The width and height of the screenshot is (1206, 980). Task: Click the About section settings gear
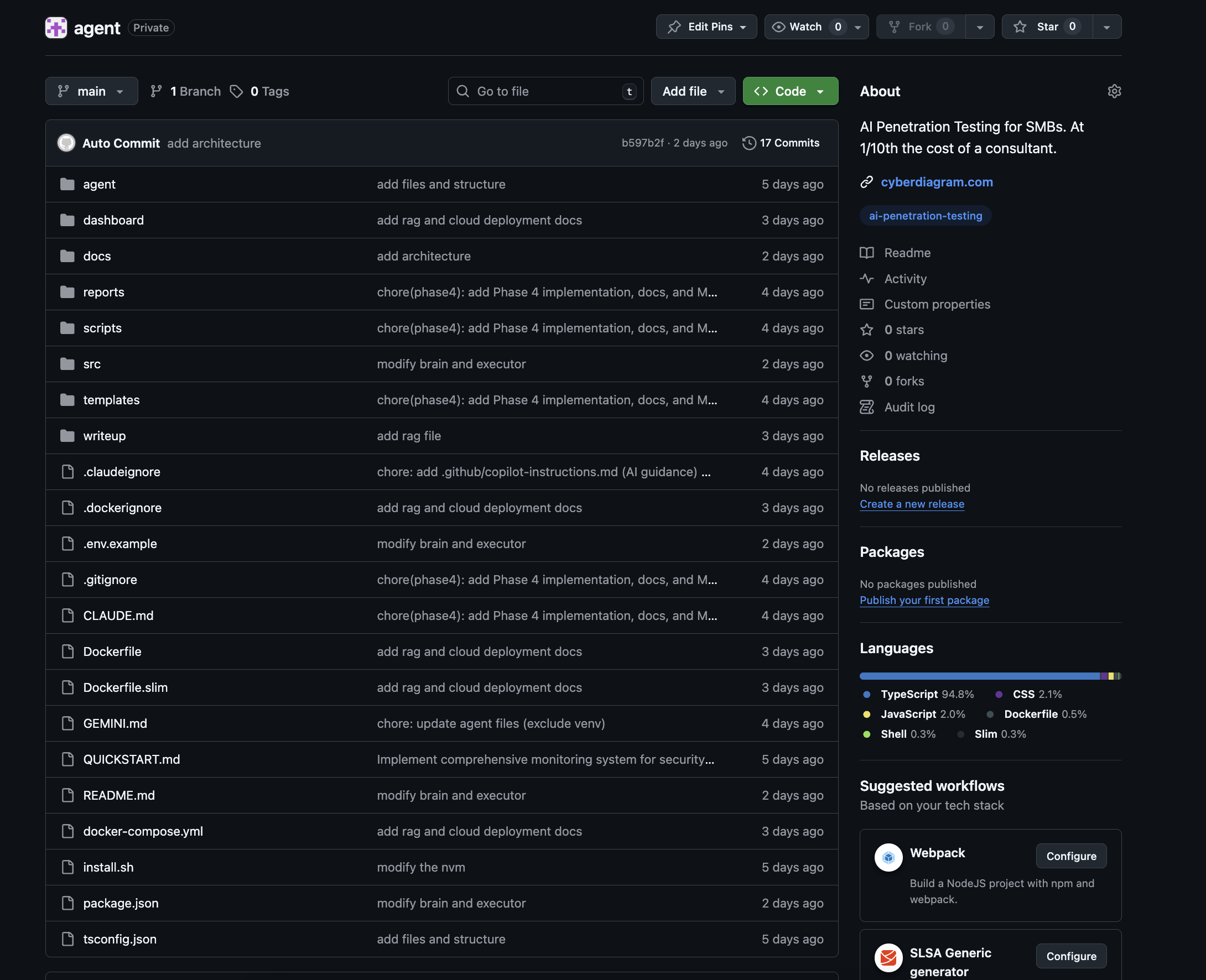click(x=1114, y=91)
